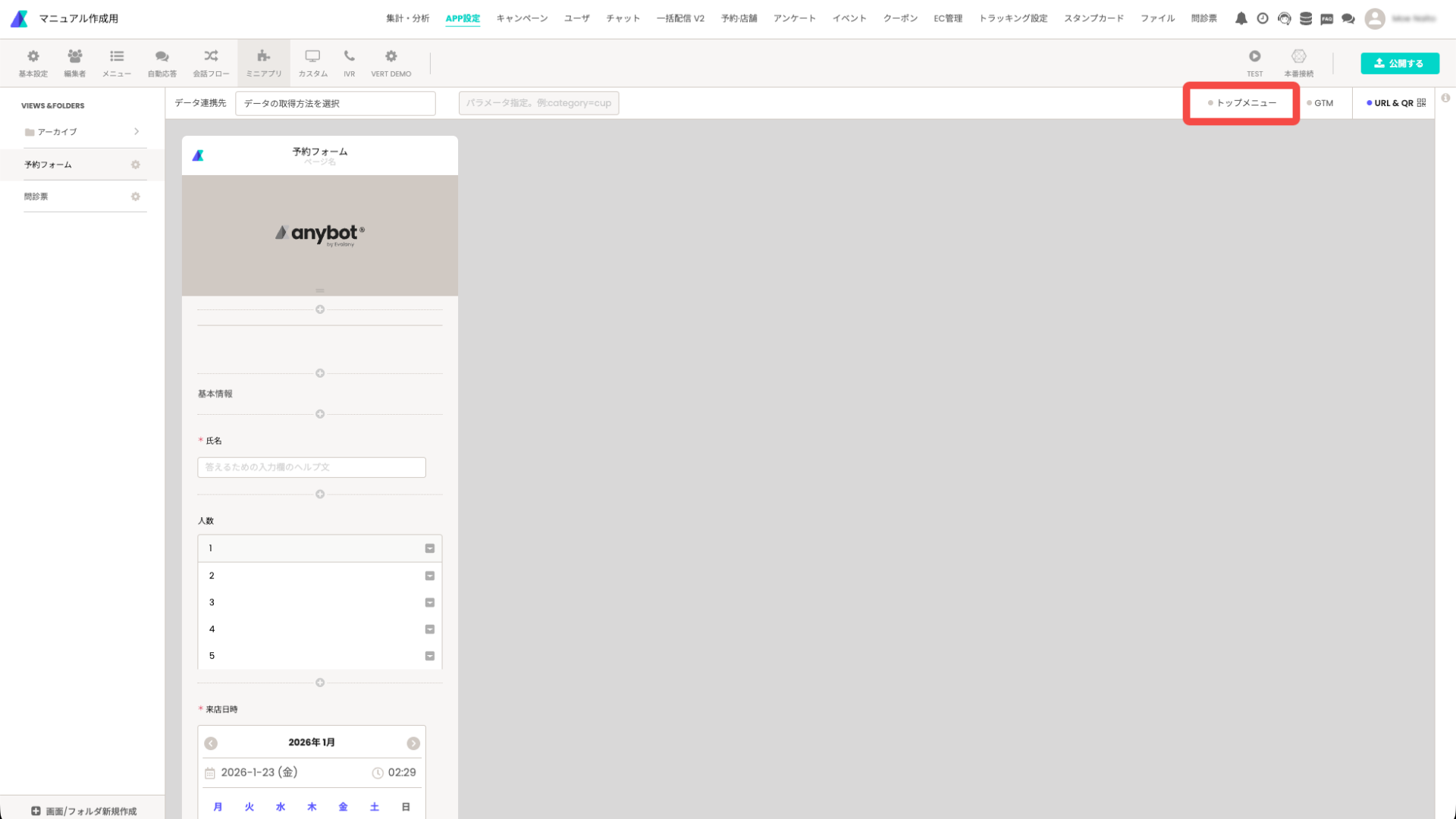
Task: Open the データの取得方法を選択 dropdown
Action: coord(335,103)
